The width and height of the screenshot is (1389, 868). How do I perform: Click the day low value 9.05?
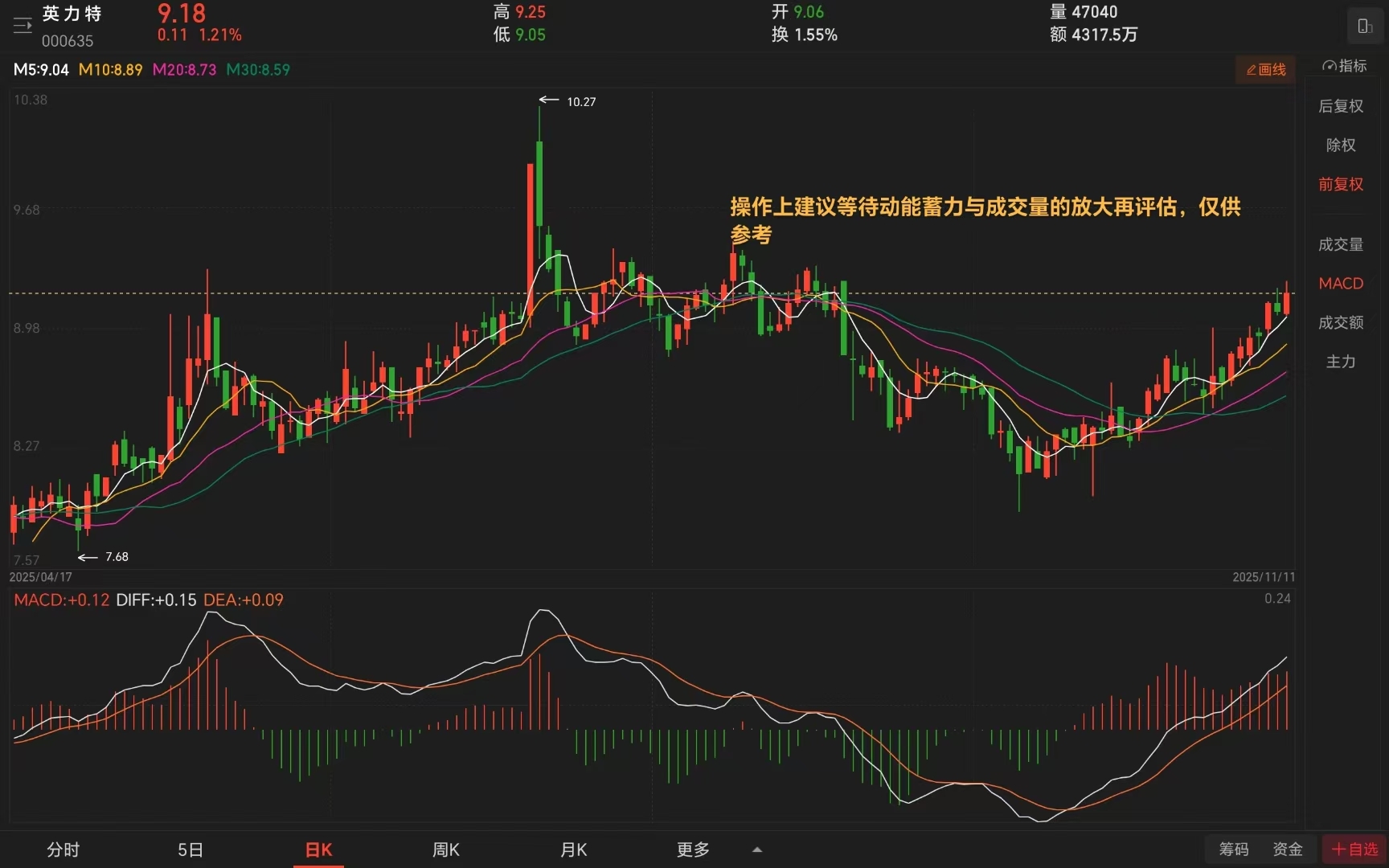point(531,35)
